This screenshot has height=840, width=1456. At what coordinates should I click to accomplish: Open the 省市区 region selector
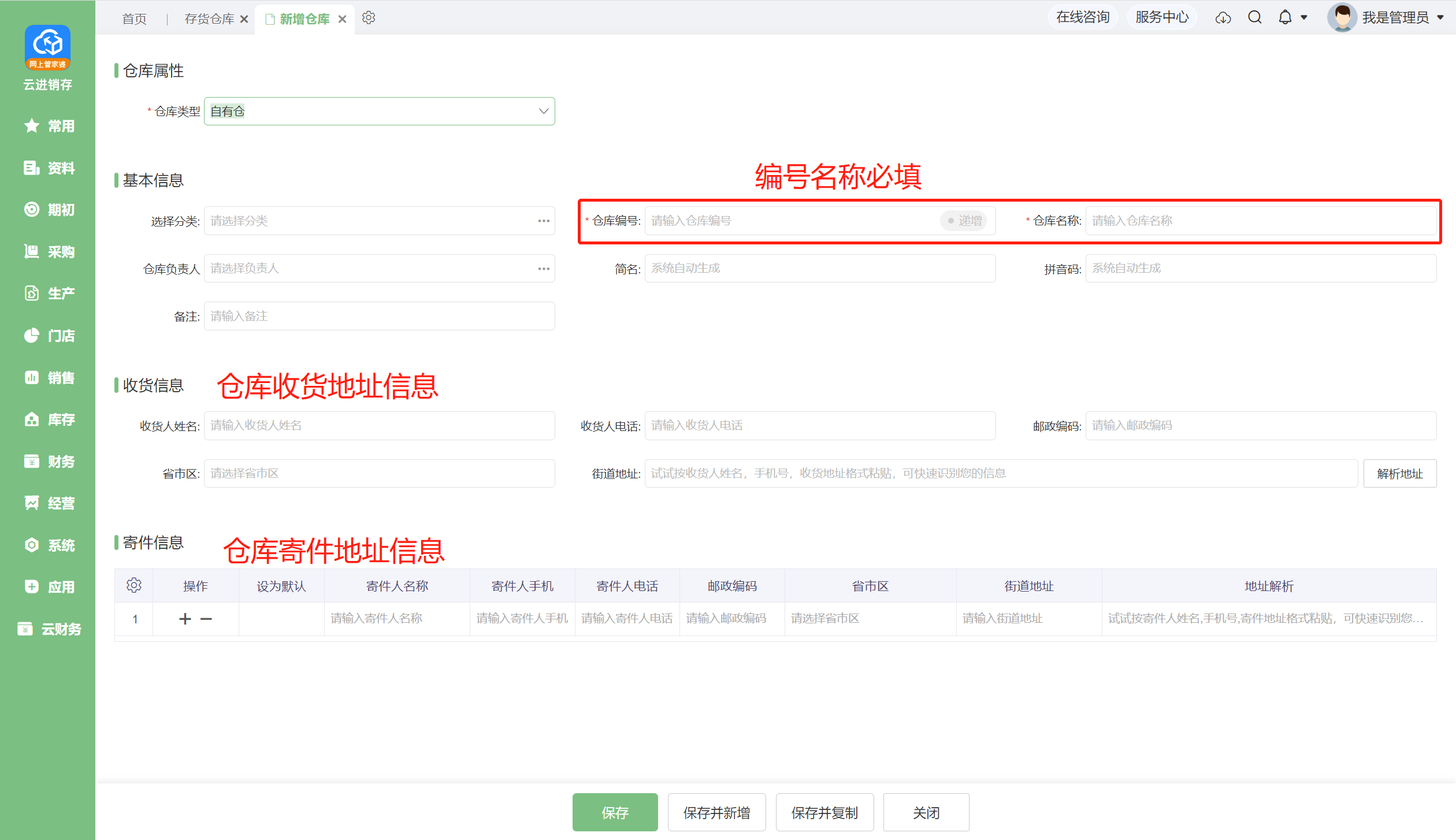[x=380, y=474]
